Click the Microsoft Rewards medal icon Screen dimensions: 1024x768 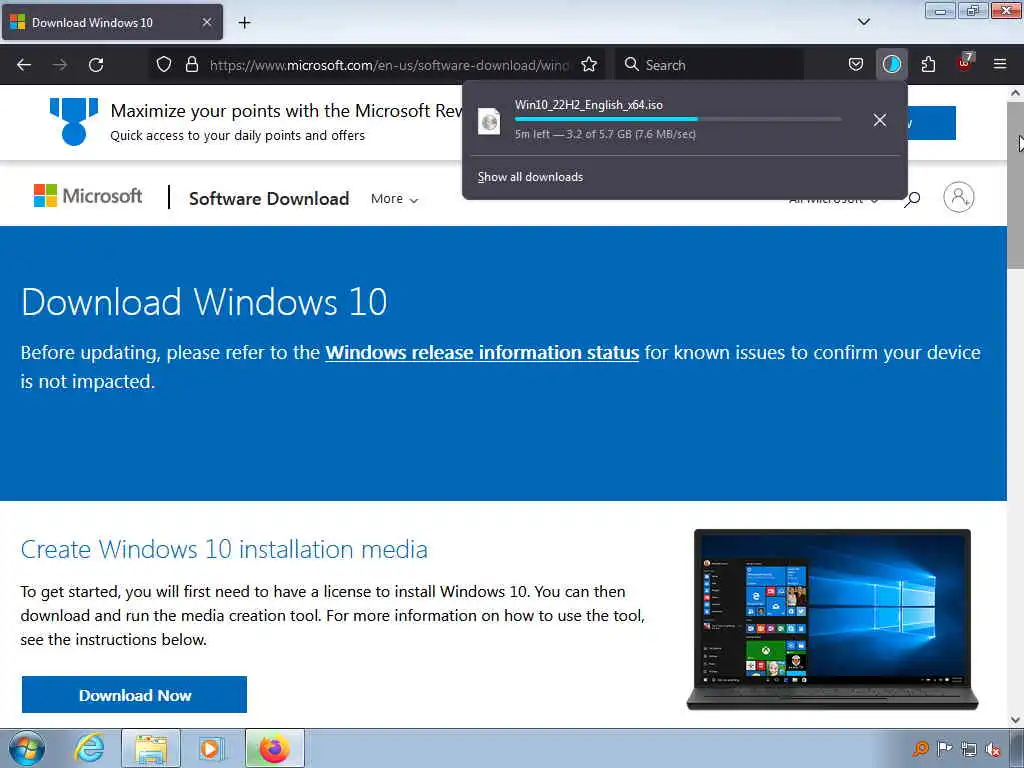click(x=74, y=121)
